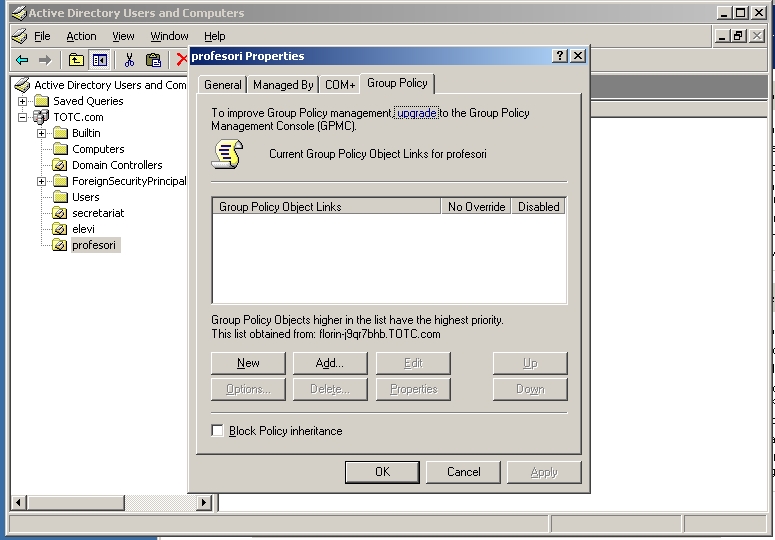Select the elevi organizational unit label
This screenshot has width=775, height=540.
tap(83, 229)
